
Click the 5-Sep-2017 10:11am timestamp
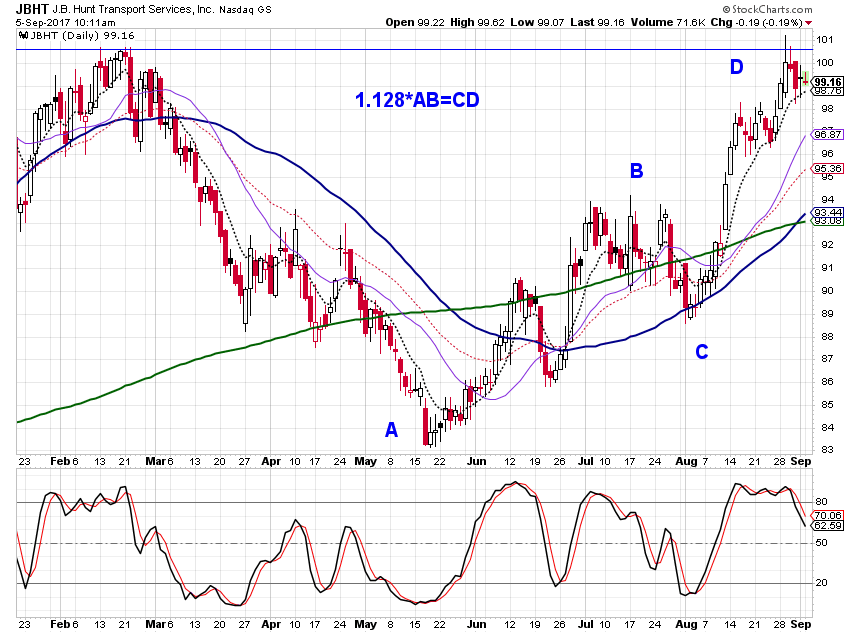[x=66, y=23]
